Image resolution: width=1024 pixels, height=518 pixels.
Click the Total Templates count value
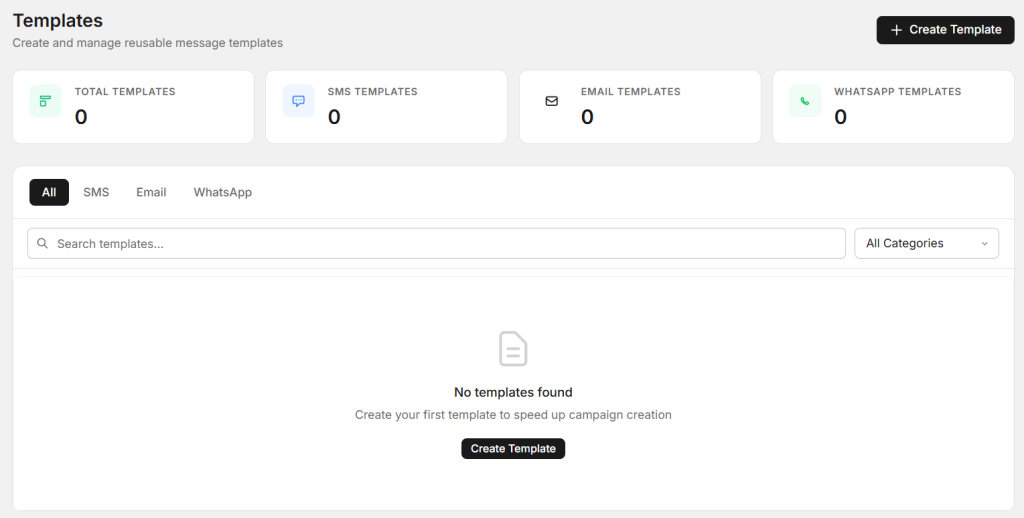click(81, 117)
